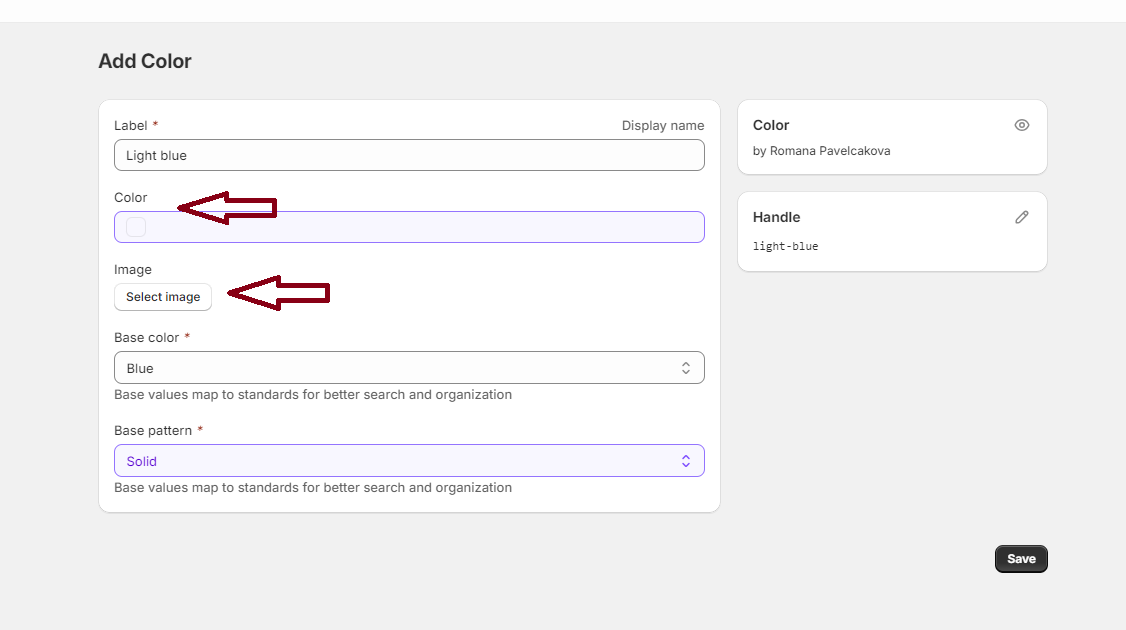Click the Image field label

[133, 270]
